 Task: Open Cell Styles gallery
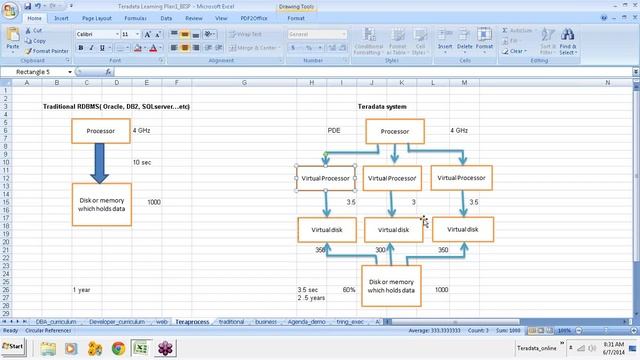419,41
